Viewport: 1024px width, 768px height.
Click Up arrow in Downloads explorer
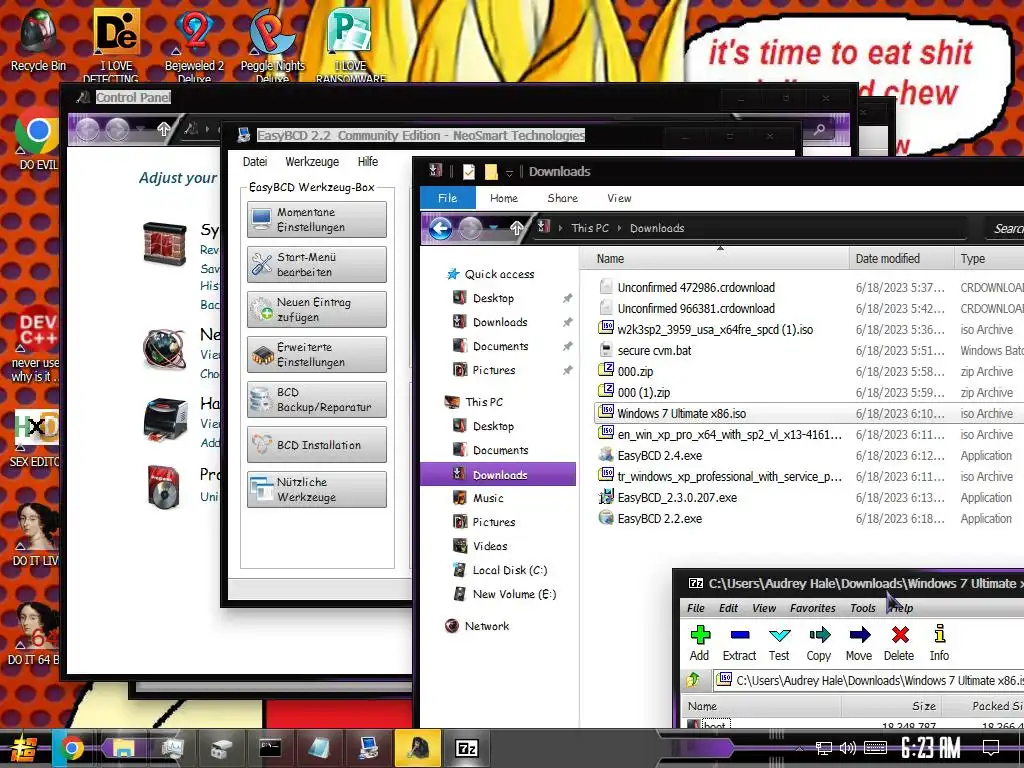[x=517, y=228]
